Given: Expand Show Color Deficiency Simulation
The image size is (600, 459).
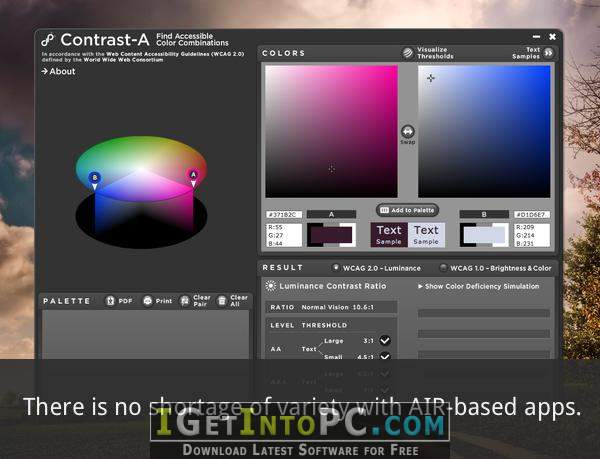Looking at the screenshot, I should [x=478, y=286].
